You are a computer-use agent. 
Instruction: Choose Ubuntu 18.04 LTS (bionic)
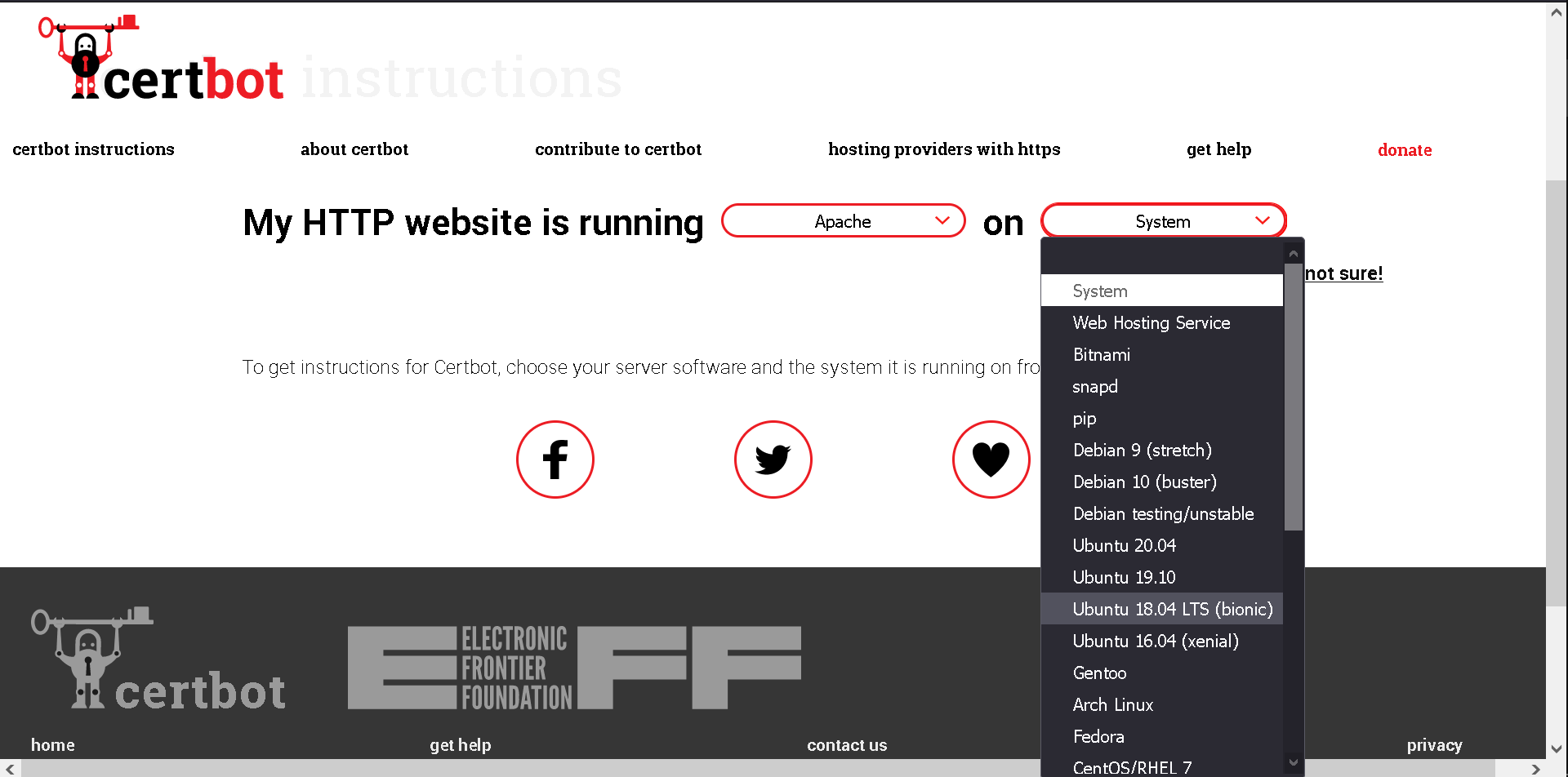click(1162, 610)
